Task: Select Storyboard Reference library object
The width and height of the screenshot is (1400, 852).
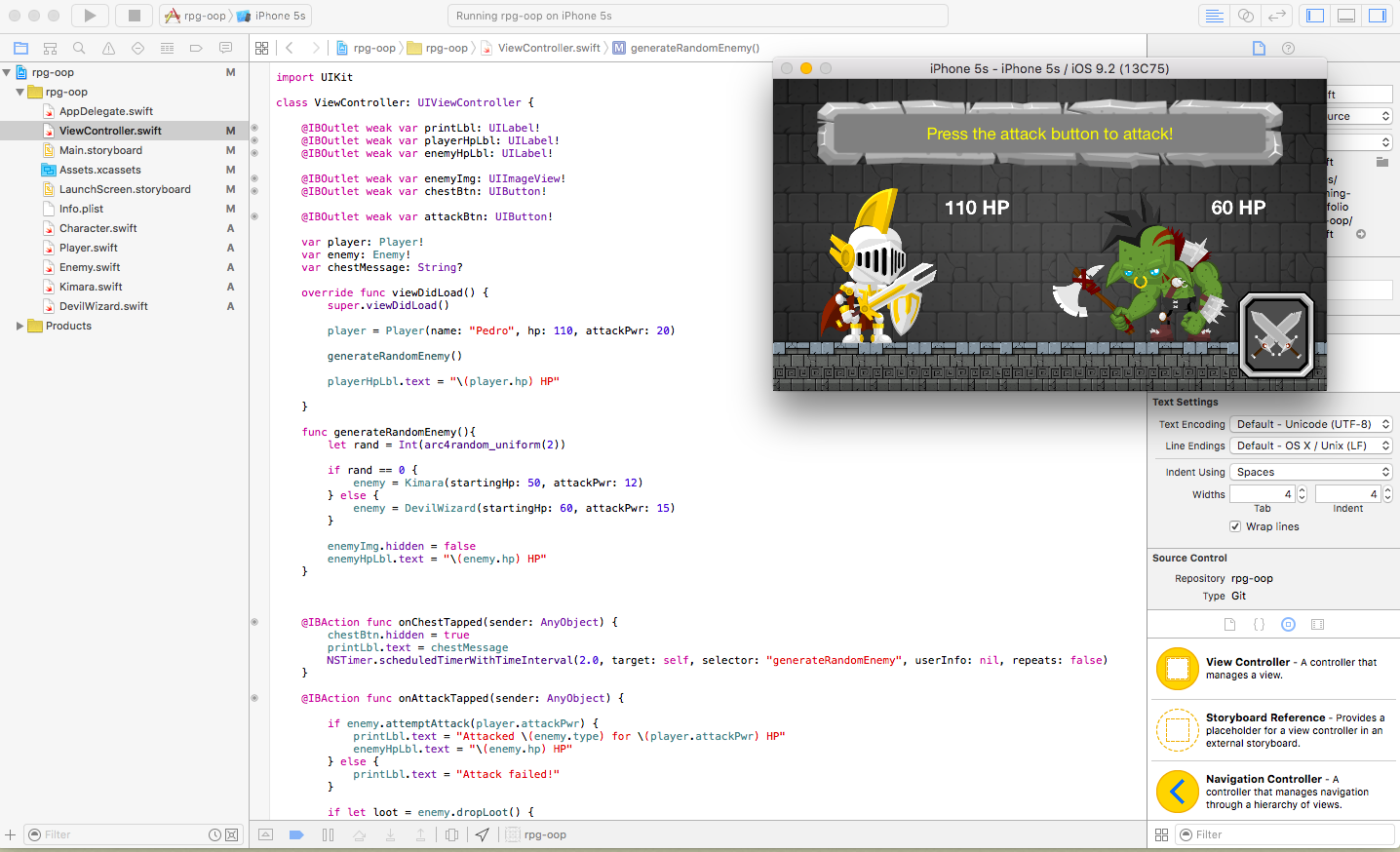Action: click(x=1273, y=730)
